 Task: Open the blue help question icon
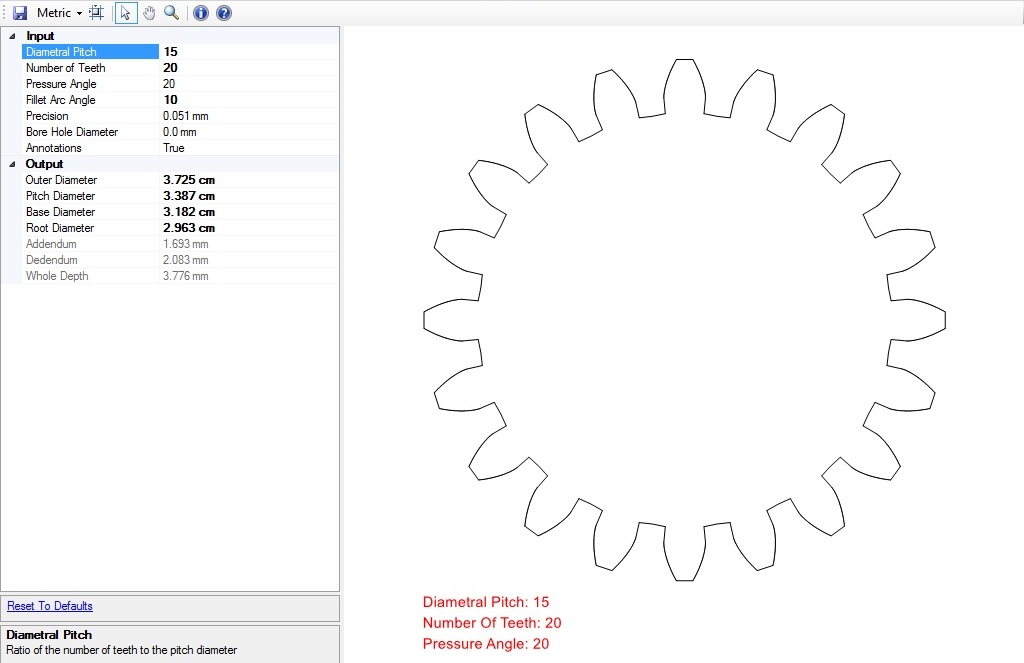(224, 13)
